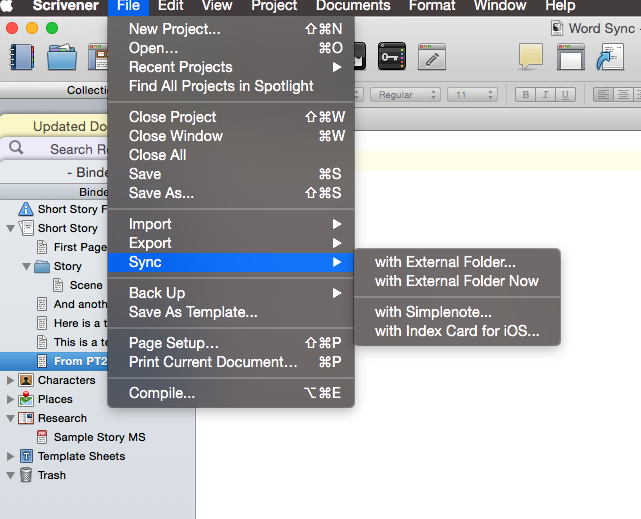Select First Page in binder
This screenshot has height=519, width=641.
[81, 247]
